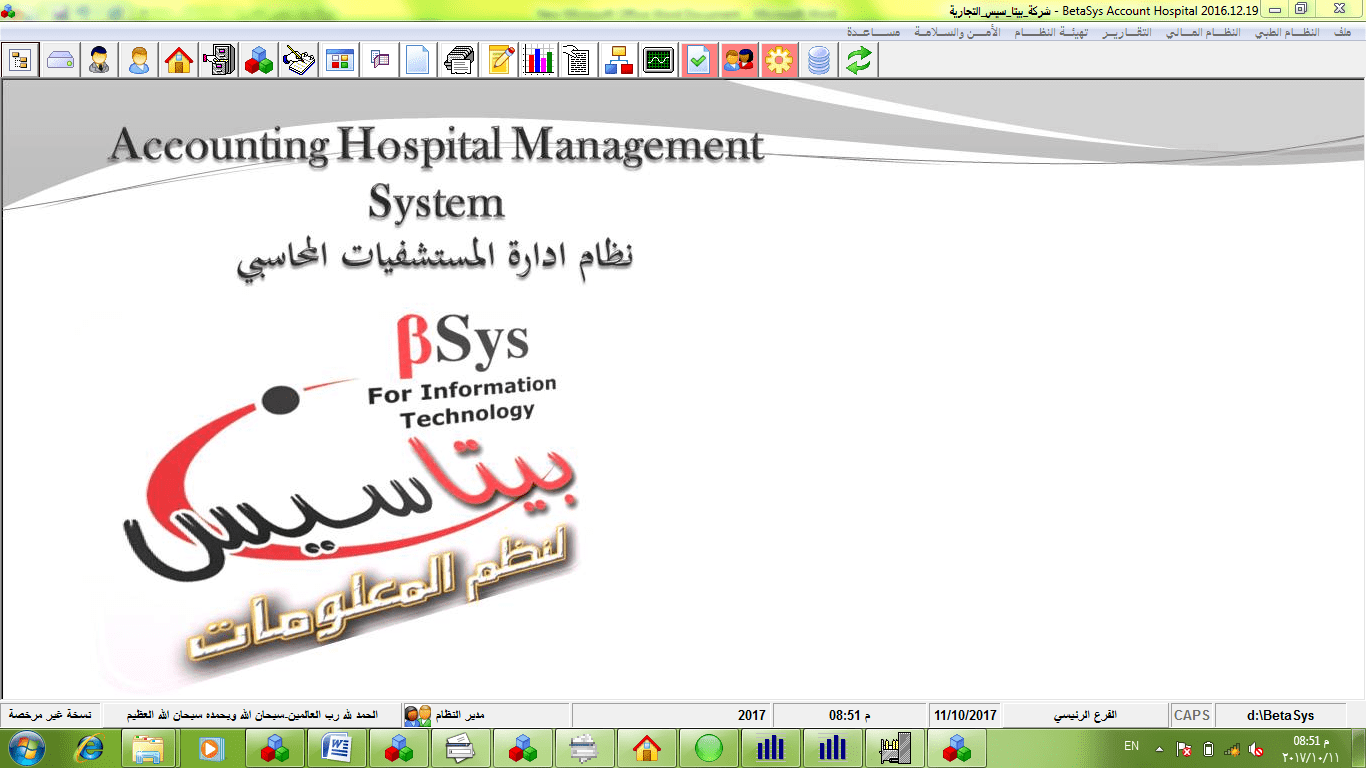Click the blank page toolbar icon
1366x768 pixels.
point(418,60)
